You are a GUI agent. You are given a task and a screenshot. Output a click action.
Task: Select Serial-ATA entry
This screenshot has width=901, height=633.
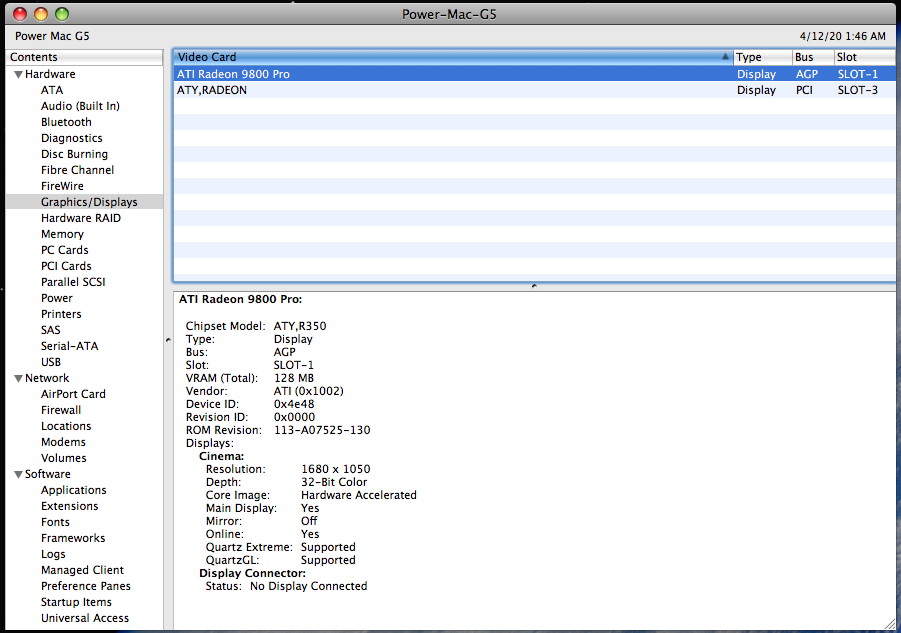69,346
